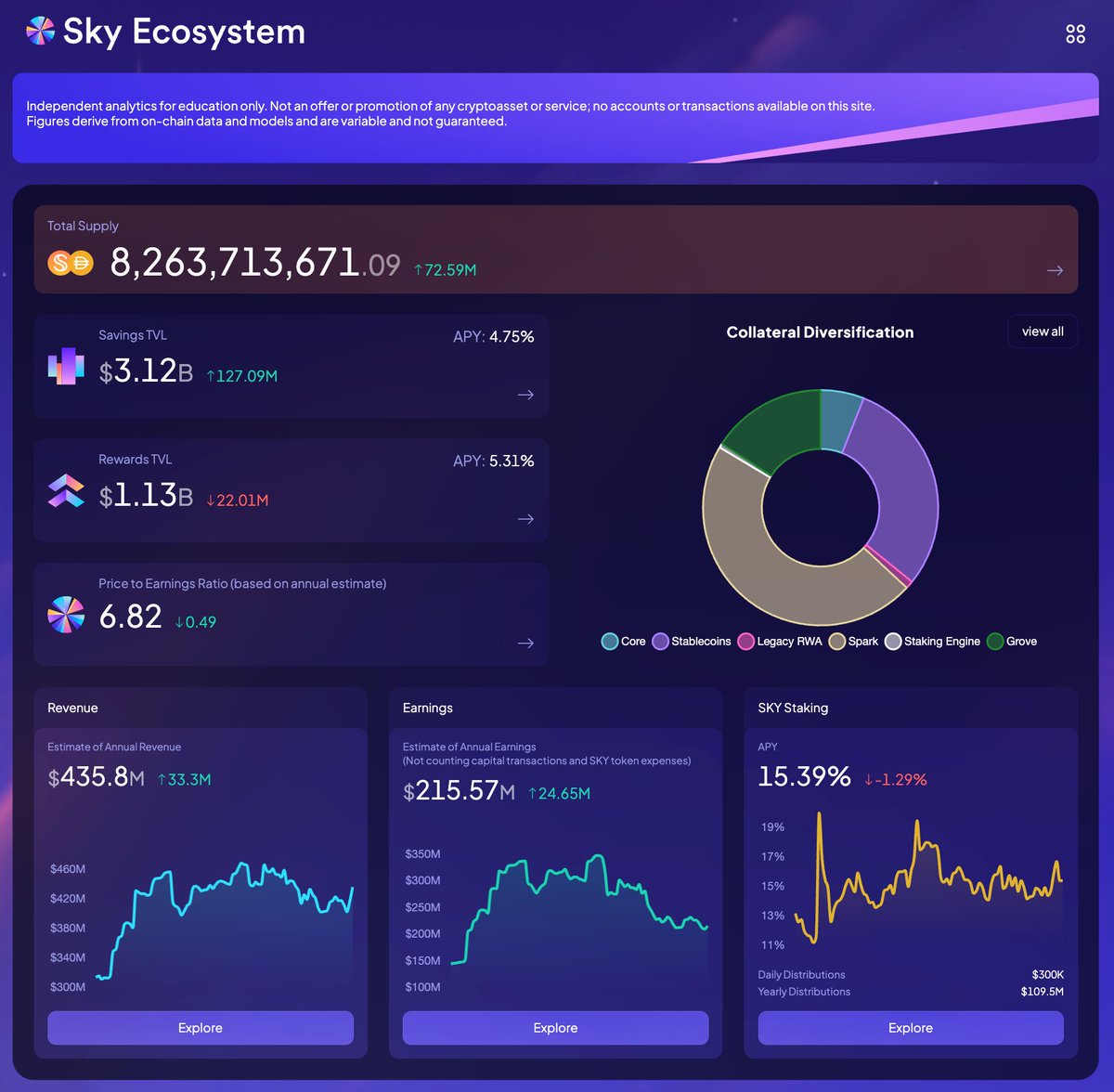
Task: Open Price to Earnings details arrow
Action: click(x=525, y=643)
